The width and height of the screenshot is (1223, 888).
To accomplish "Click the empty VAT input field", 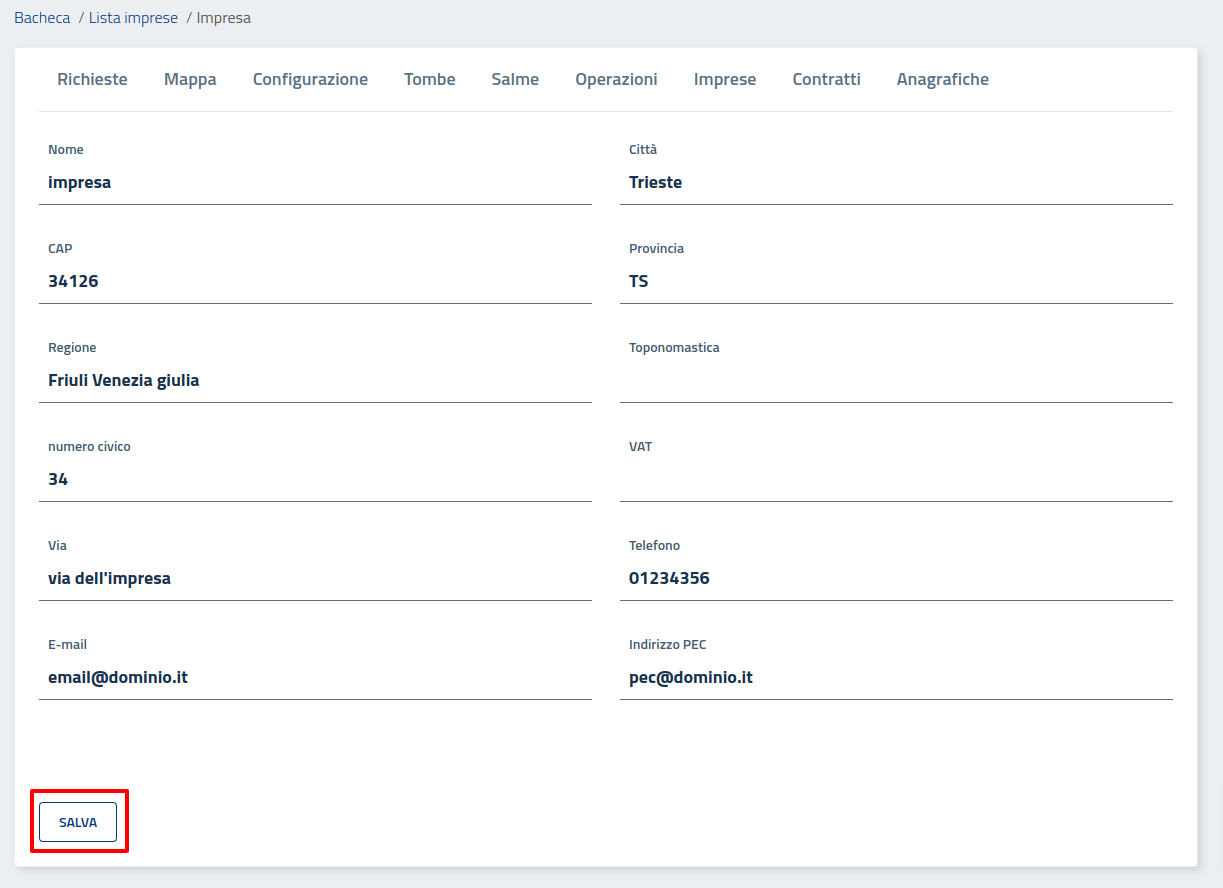I will [896, 480].
